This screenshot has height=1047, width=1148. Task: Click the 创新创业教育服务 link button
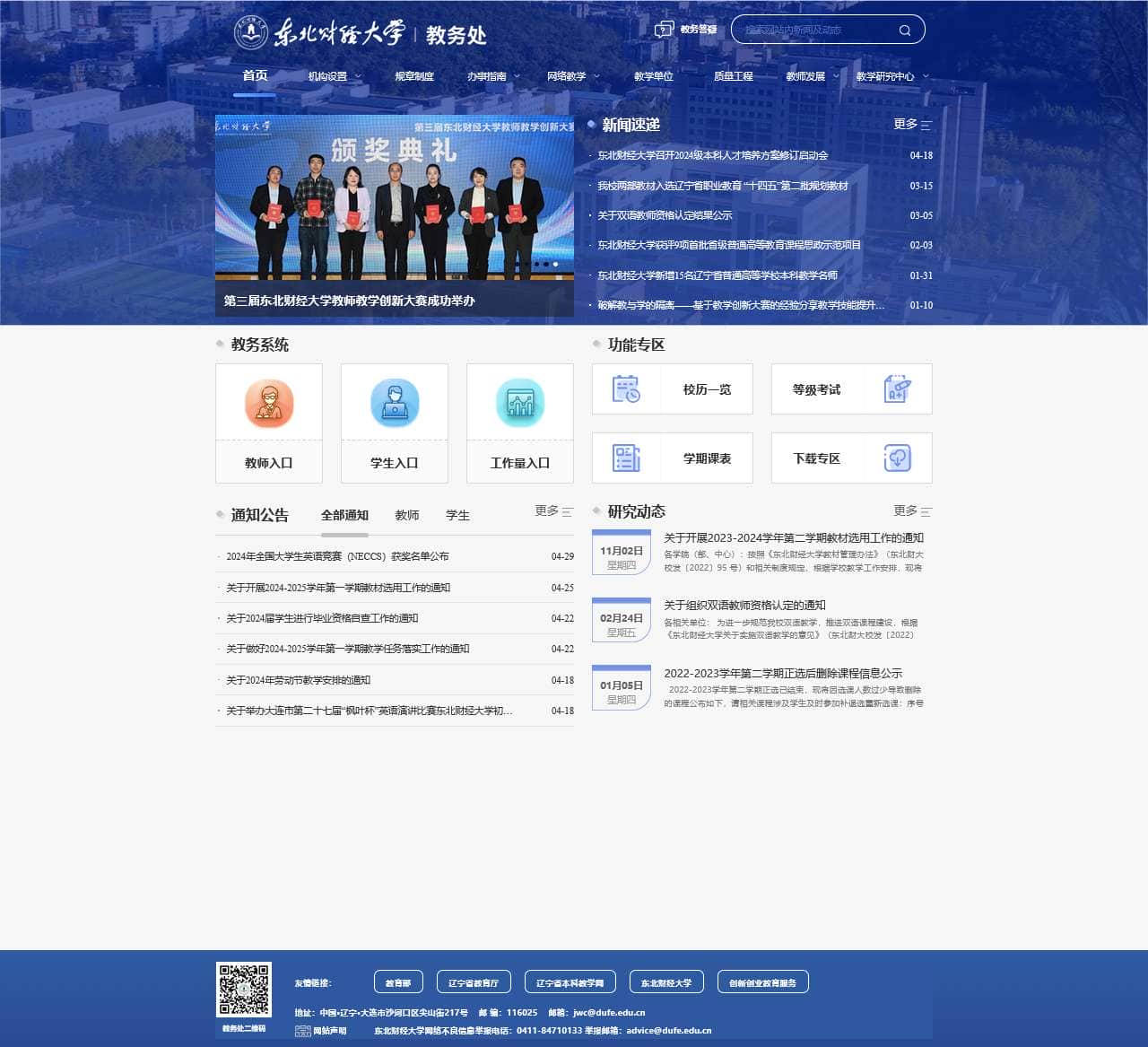tap(763, 982)
